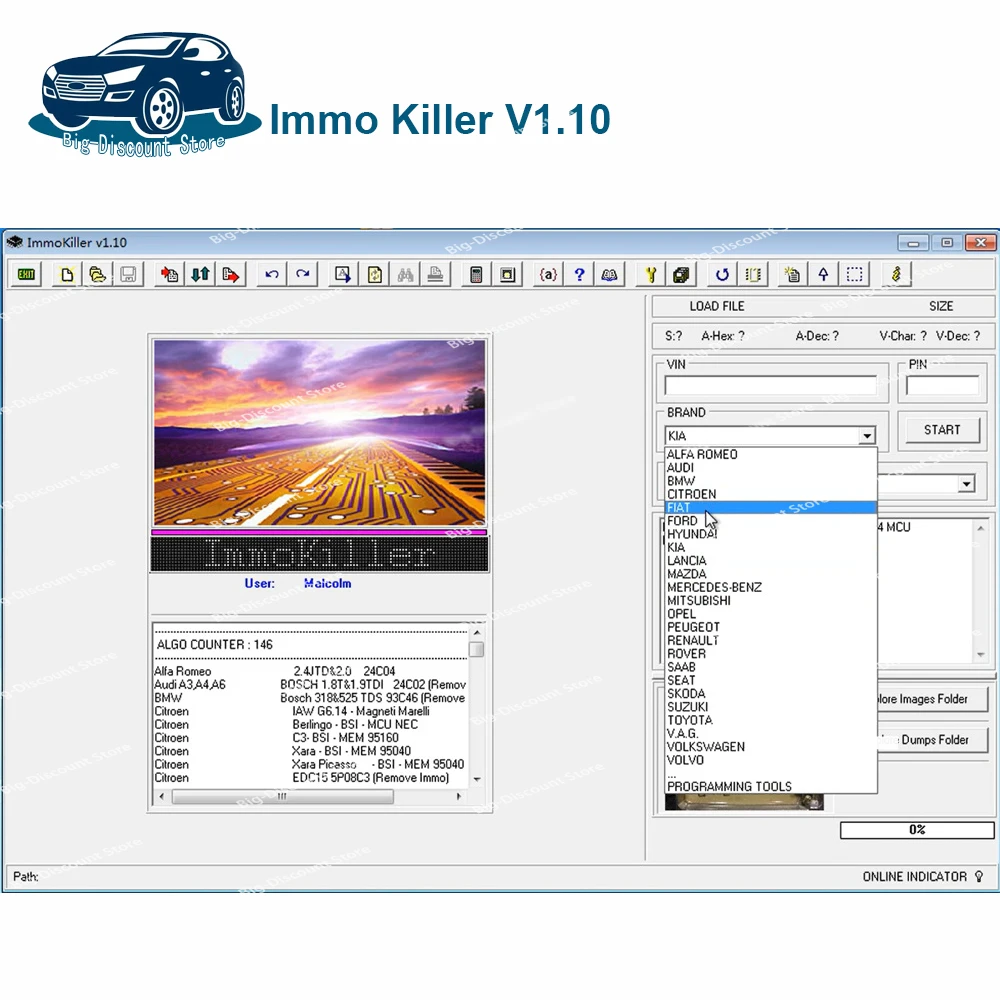Open the dropdown below the START button

(967, 484)
